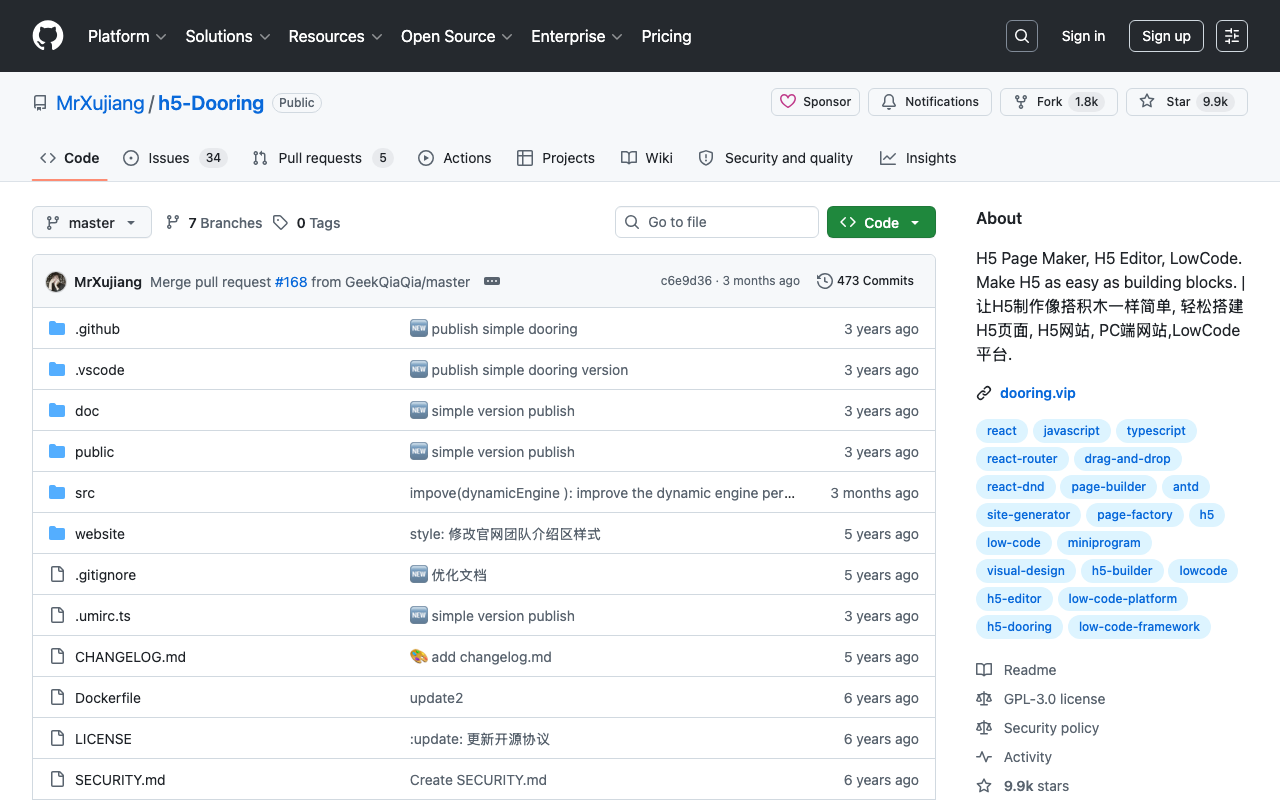Select the h5-editor topic tag
Viewport: 1280px width, 800px height.
click(1014, 599)
